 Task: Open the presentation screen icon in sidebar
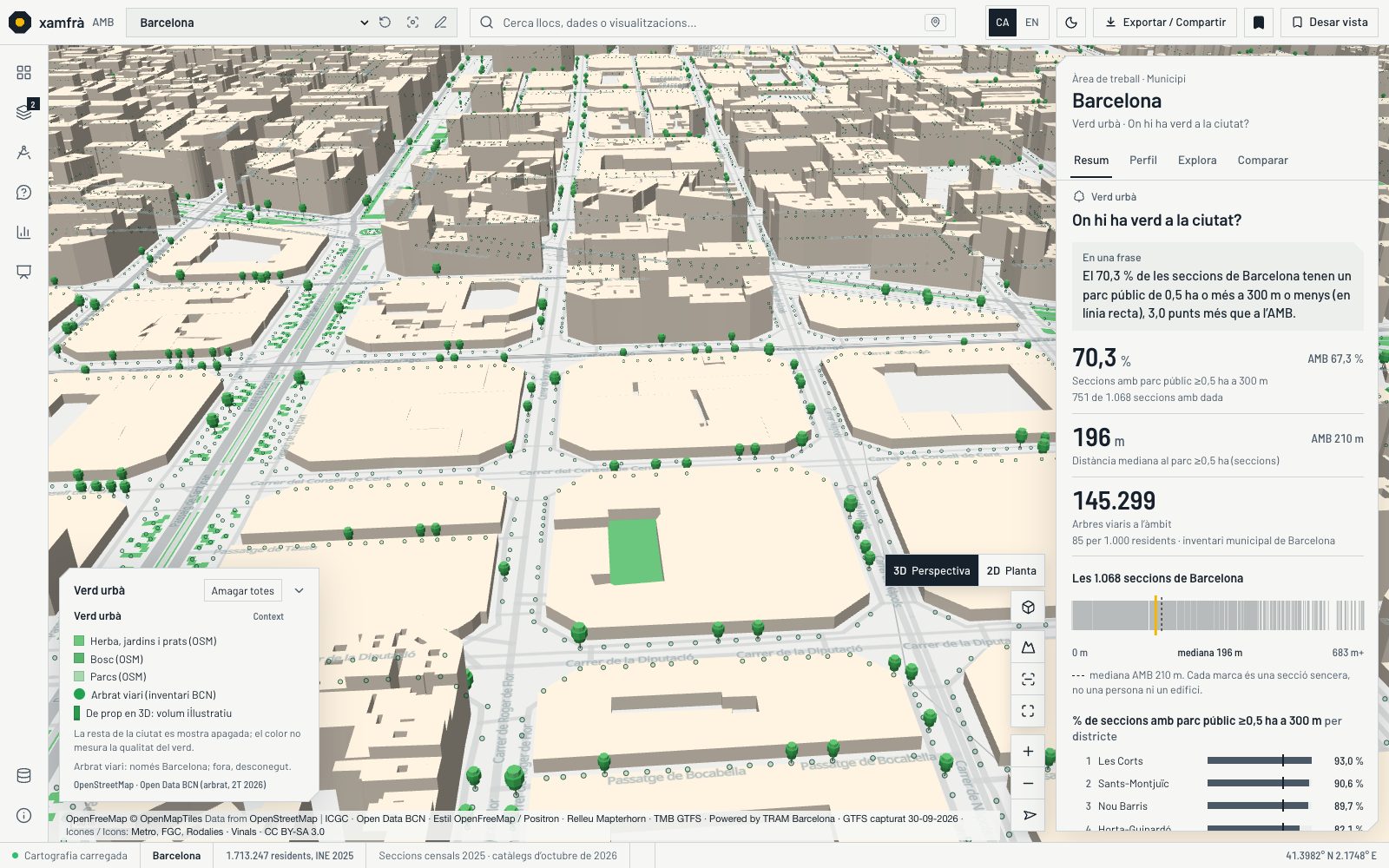[23, 272]
